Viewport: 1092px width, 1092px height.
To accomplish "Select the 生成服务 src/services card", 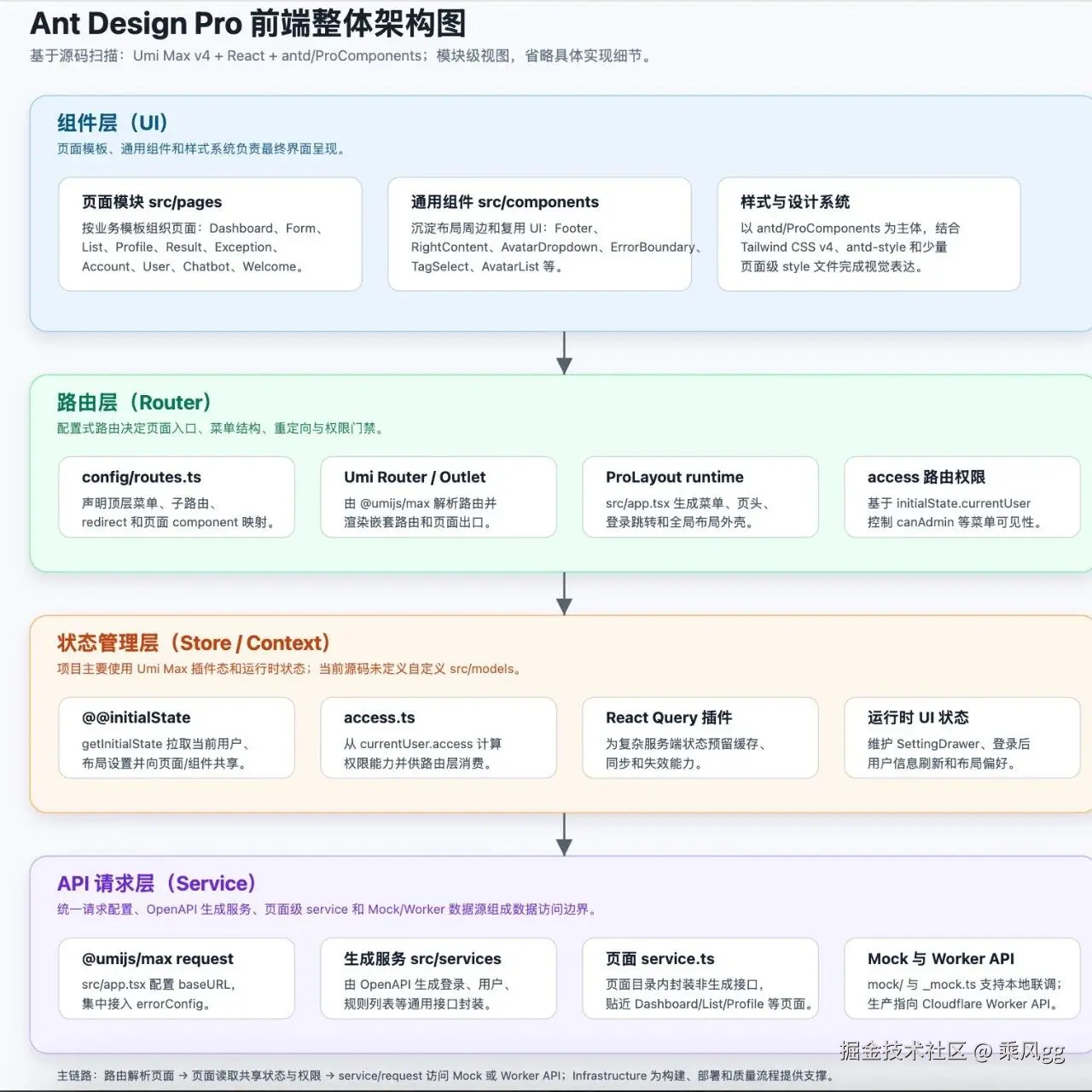I will (439, 979).
